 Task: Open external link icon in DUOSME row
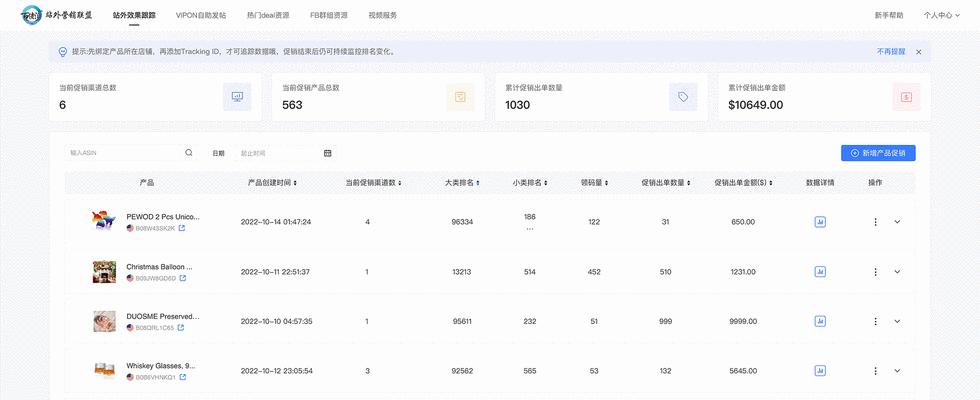click(181, 328)
